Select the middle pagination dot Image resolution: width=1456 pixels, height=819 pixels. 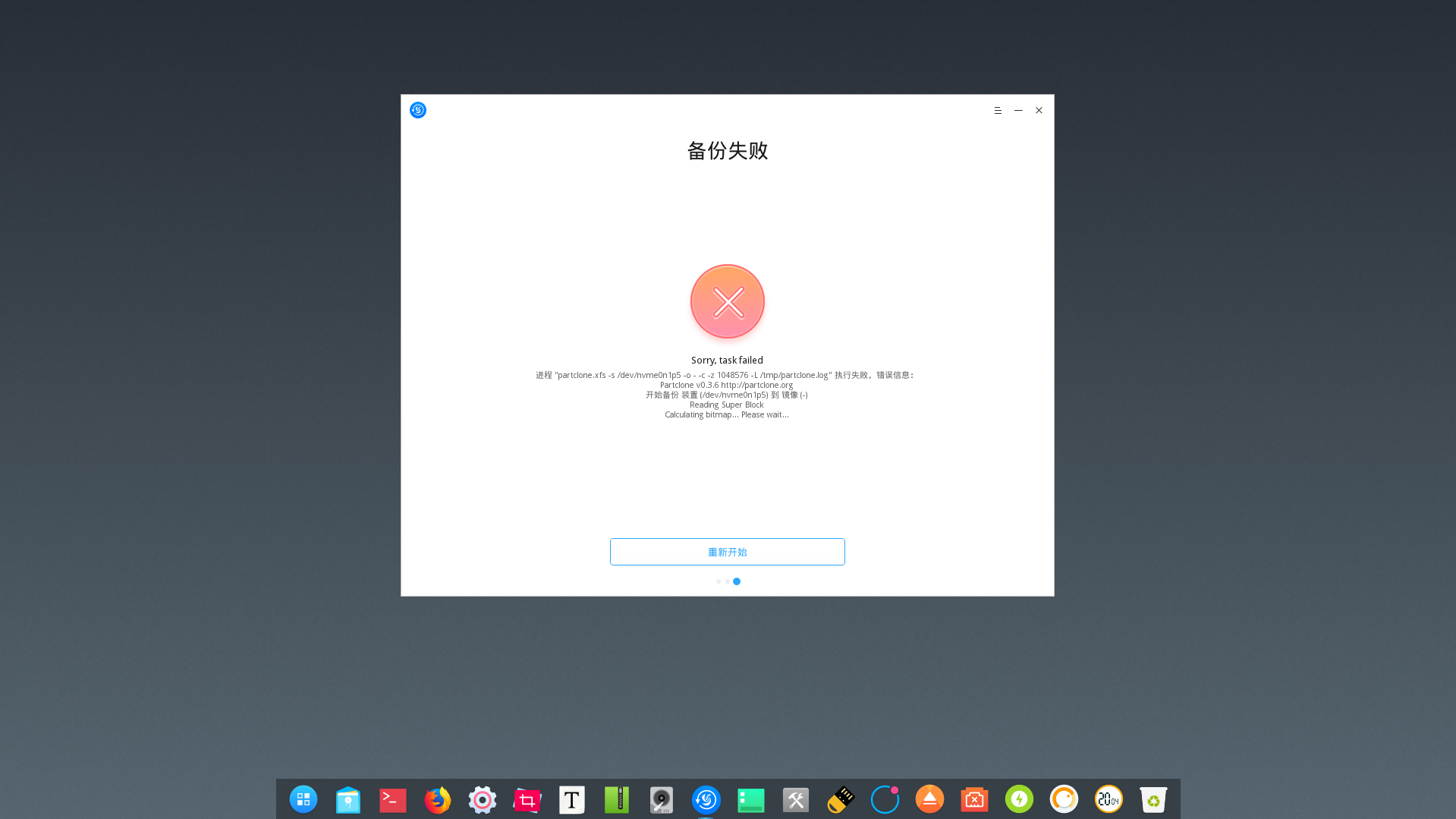[x=728, y=581]
